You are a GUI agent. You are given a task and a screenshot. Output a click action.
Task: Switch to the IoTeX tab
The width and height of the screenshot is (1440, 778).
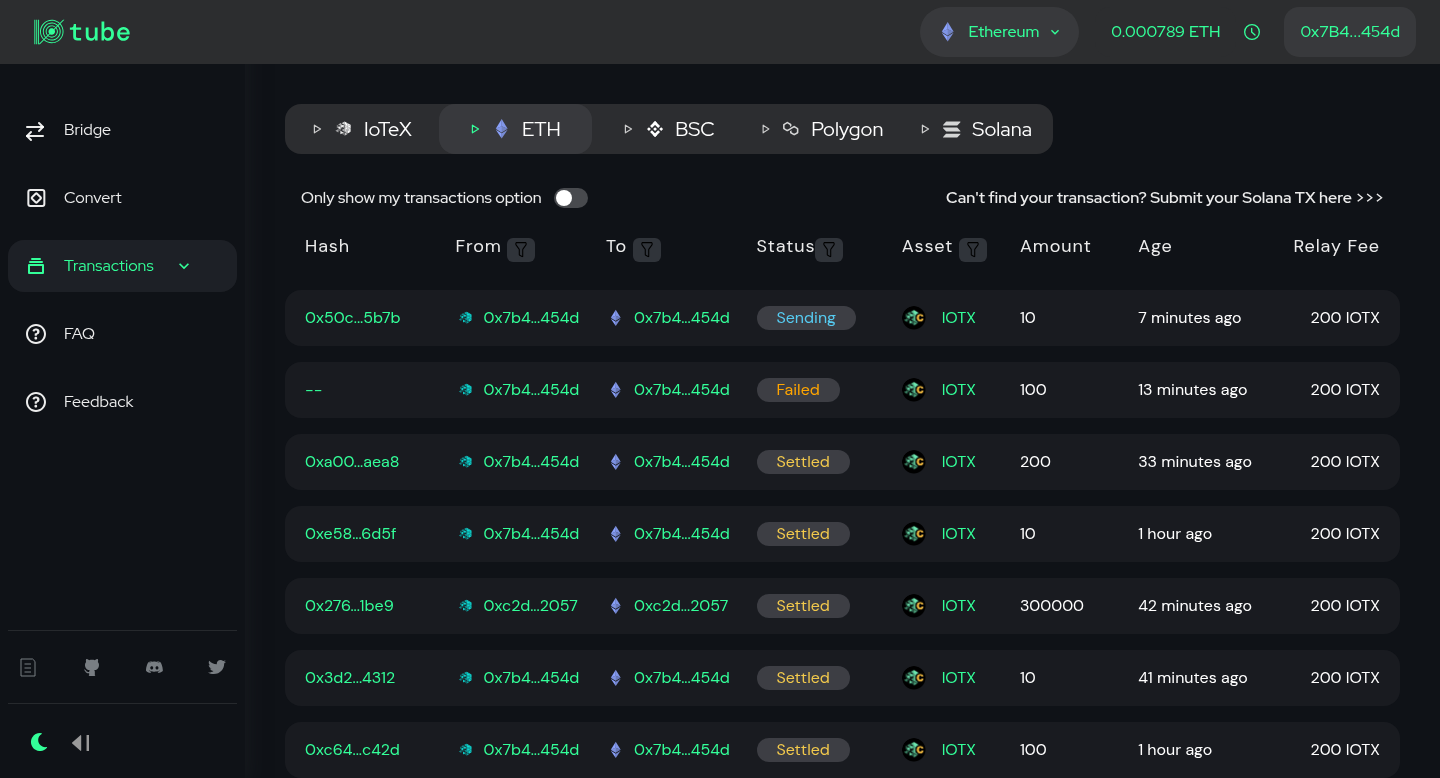pyautogui.click(x=363, y=129)
